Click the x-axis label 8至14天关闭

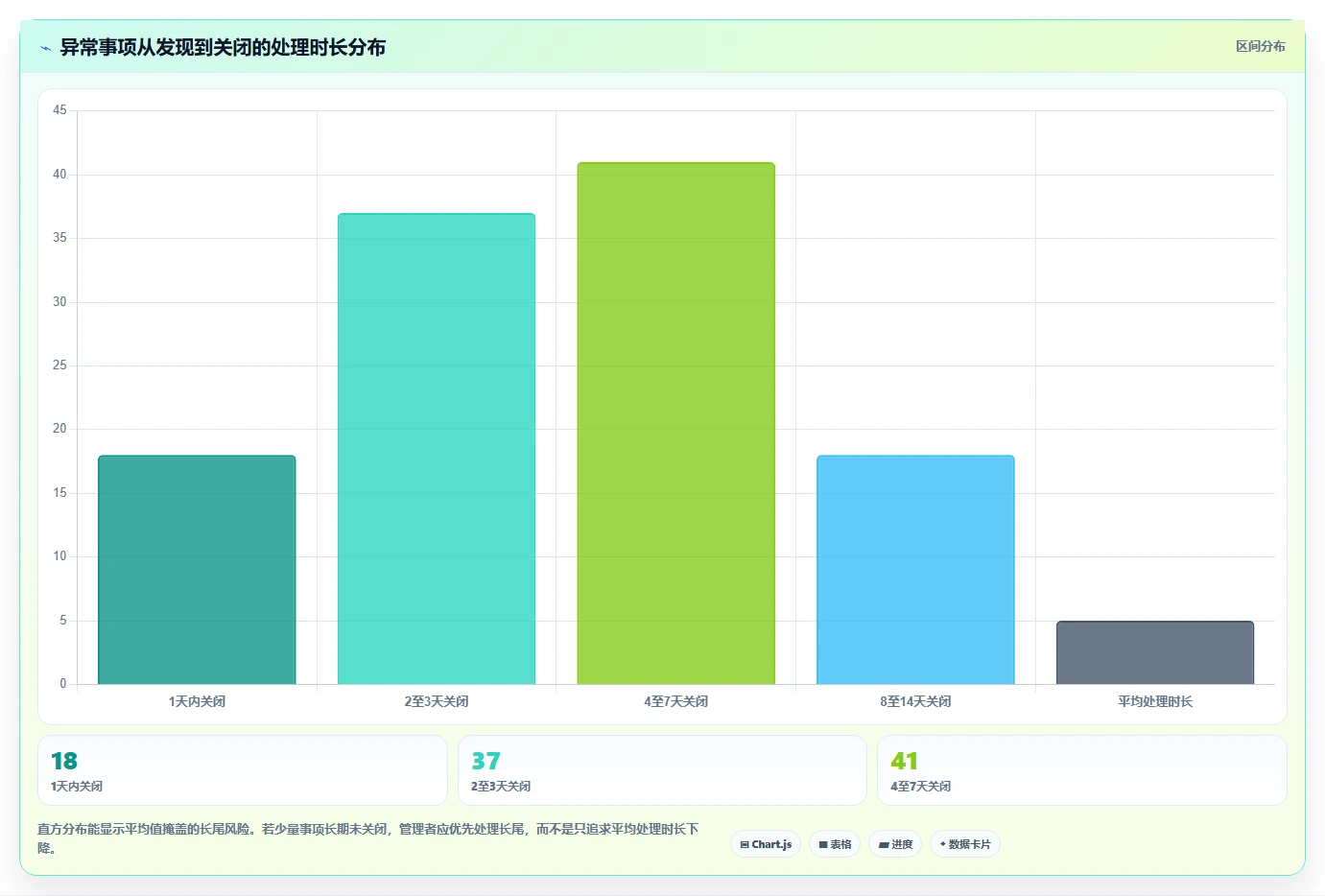pos(915,701)
